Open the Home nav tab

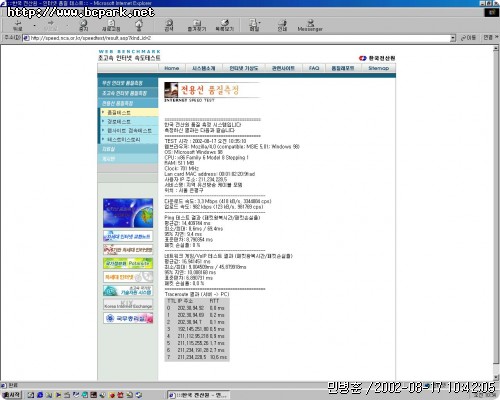172,68
